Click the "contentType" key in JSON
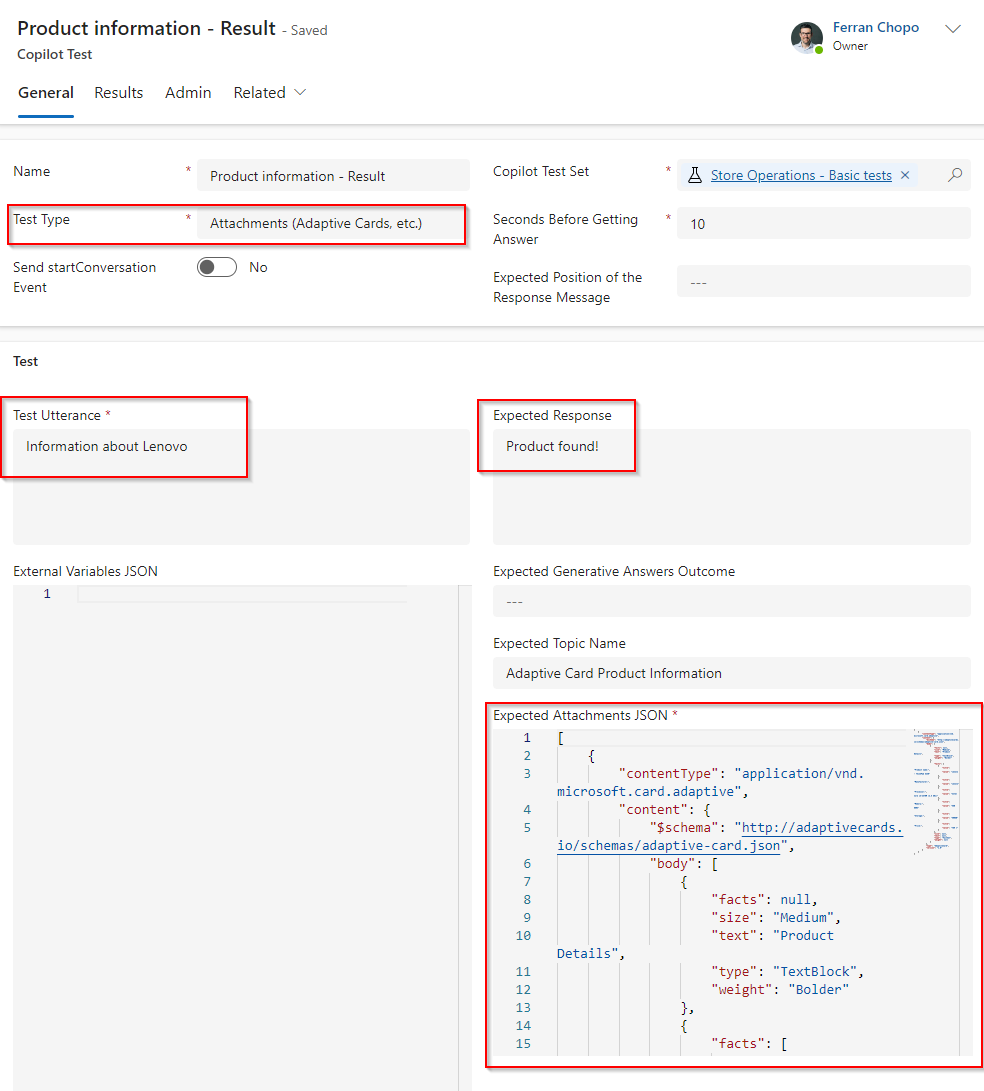Screen dimensions: 984x1091 tap(668, 774)
